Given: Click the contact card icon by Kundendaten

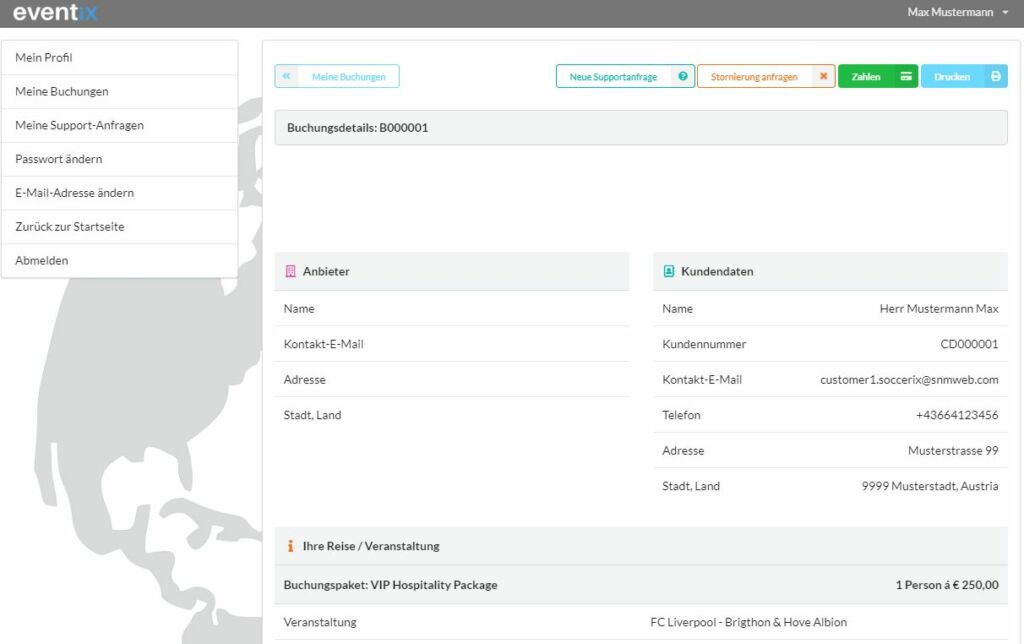Looking at the screenshot, I should tap(668, 271).
